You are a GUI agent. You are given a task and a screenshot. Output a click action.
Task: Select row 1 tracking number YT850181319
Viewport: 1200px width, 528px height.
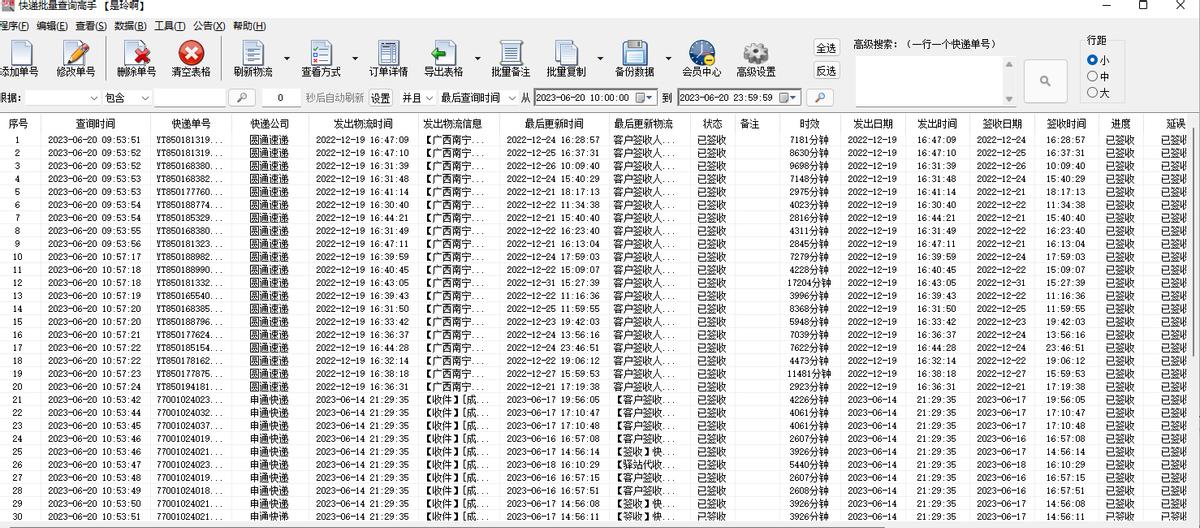(189, 140)
